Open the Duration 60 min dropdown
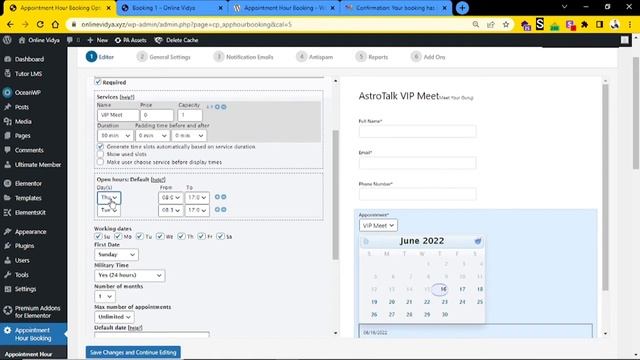Viewport: 640px width, 360px height. 115,135
